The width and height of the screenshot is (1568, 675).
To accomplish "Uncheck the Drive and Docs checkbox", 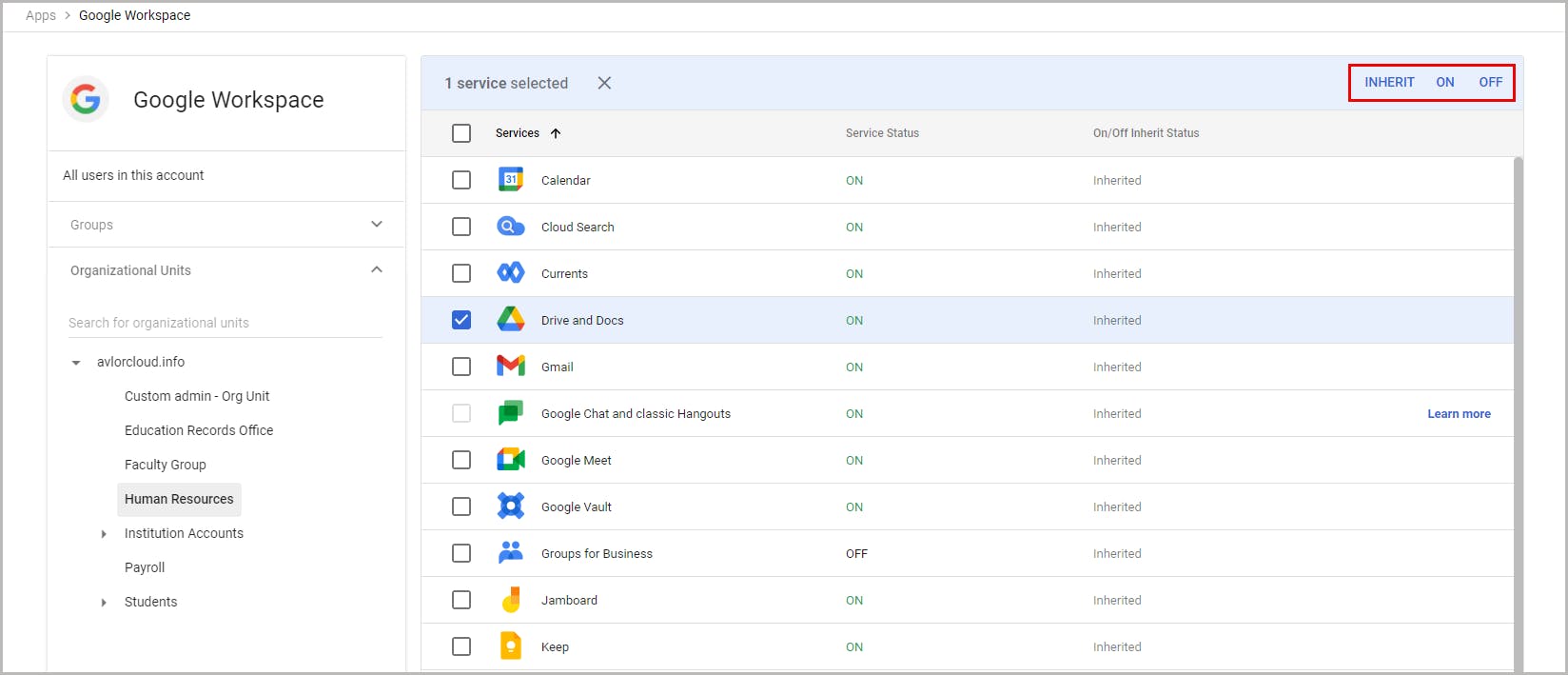I will coord(461,320).
